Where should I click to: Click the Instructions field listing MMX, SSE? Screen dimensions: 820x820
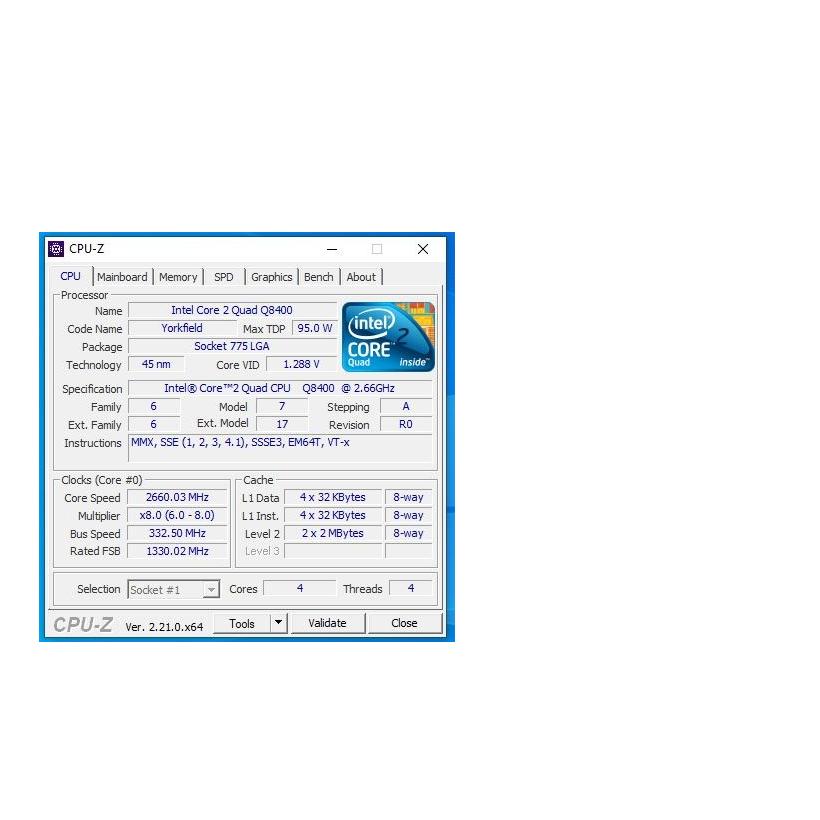[x=280, y=448]
